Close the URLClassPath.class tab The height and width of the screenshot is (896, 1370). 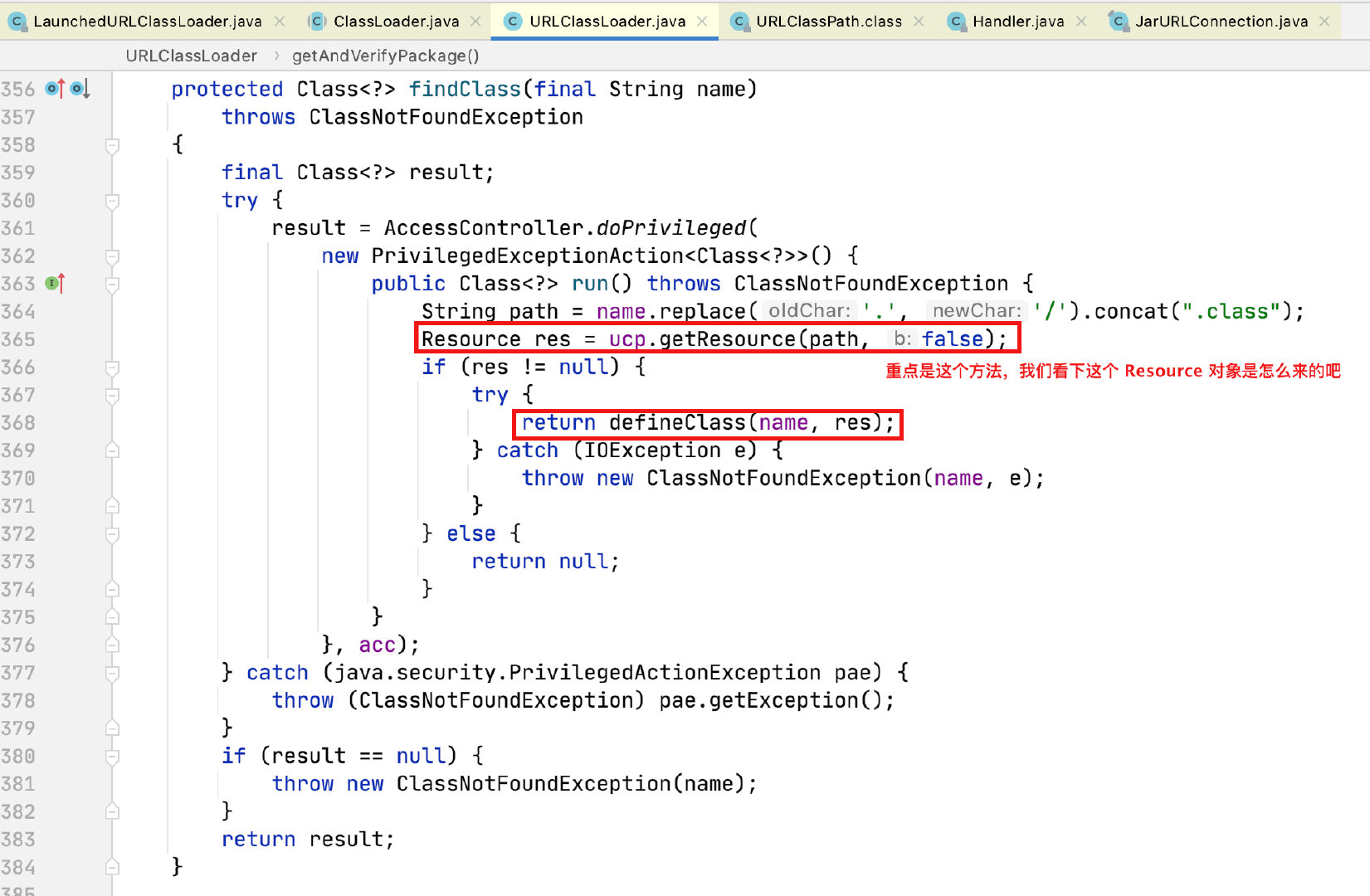[919, 22]
